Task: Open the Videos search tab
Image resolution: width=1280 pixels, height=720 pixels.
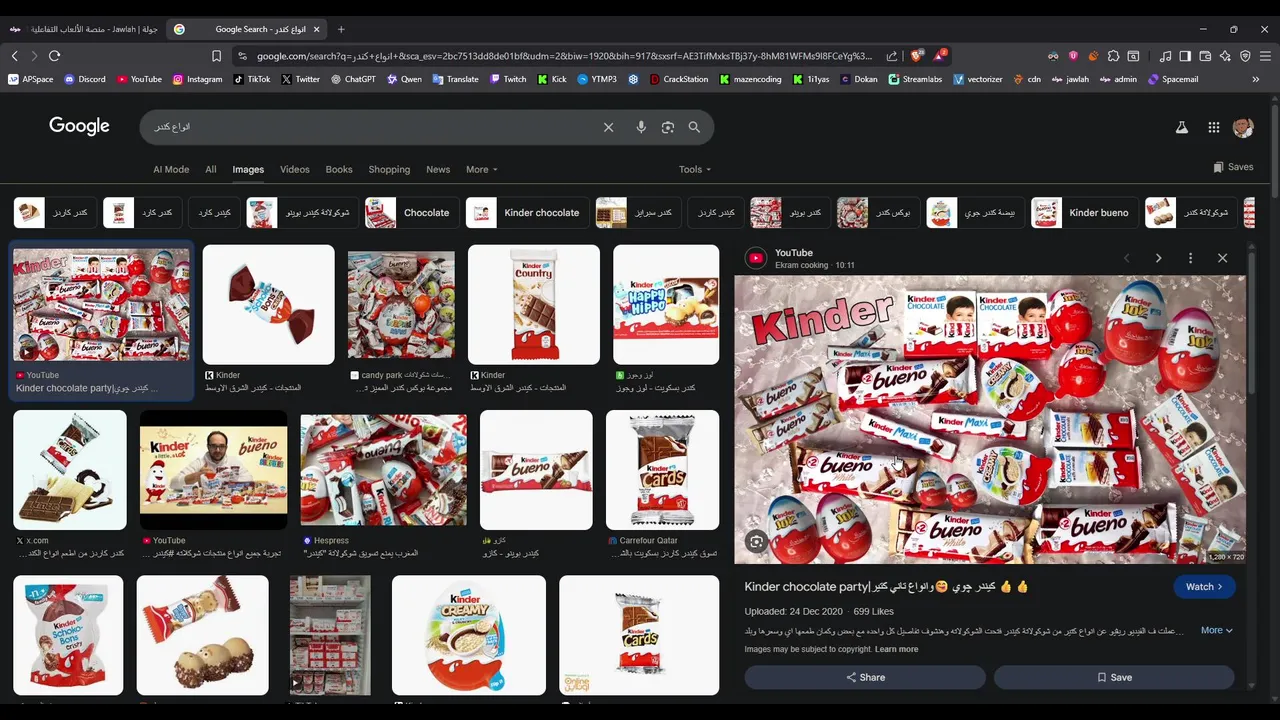Action: pos(295,169)
